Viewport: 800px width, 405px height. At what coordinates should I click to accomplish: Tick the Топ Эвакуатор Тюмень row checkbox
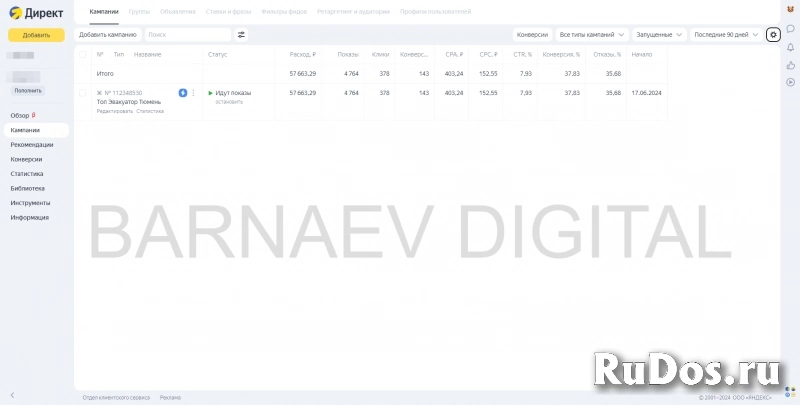(x=83, y=93)
